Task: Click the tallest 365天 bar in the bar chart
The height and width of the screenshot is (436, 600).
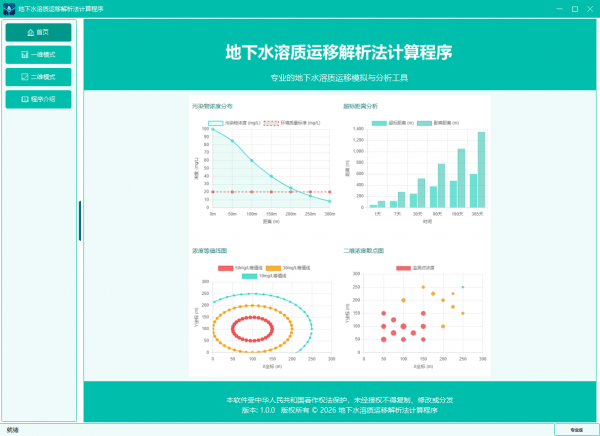Action: [x=481, y=169]
